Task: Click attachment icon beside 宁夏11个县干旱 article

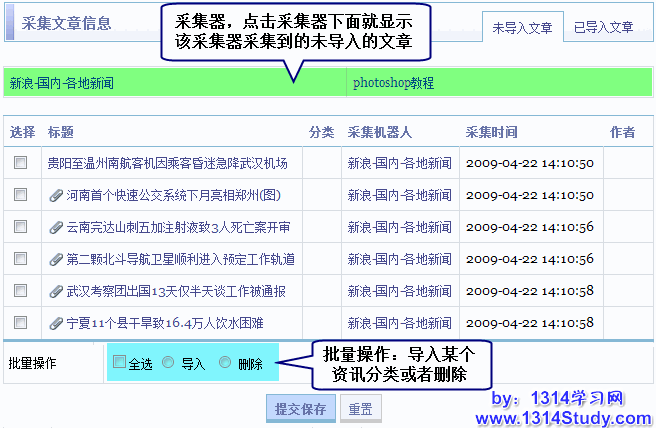Action: point(56,323)
